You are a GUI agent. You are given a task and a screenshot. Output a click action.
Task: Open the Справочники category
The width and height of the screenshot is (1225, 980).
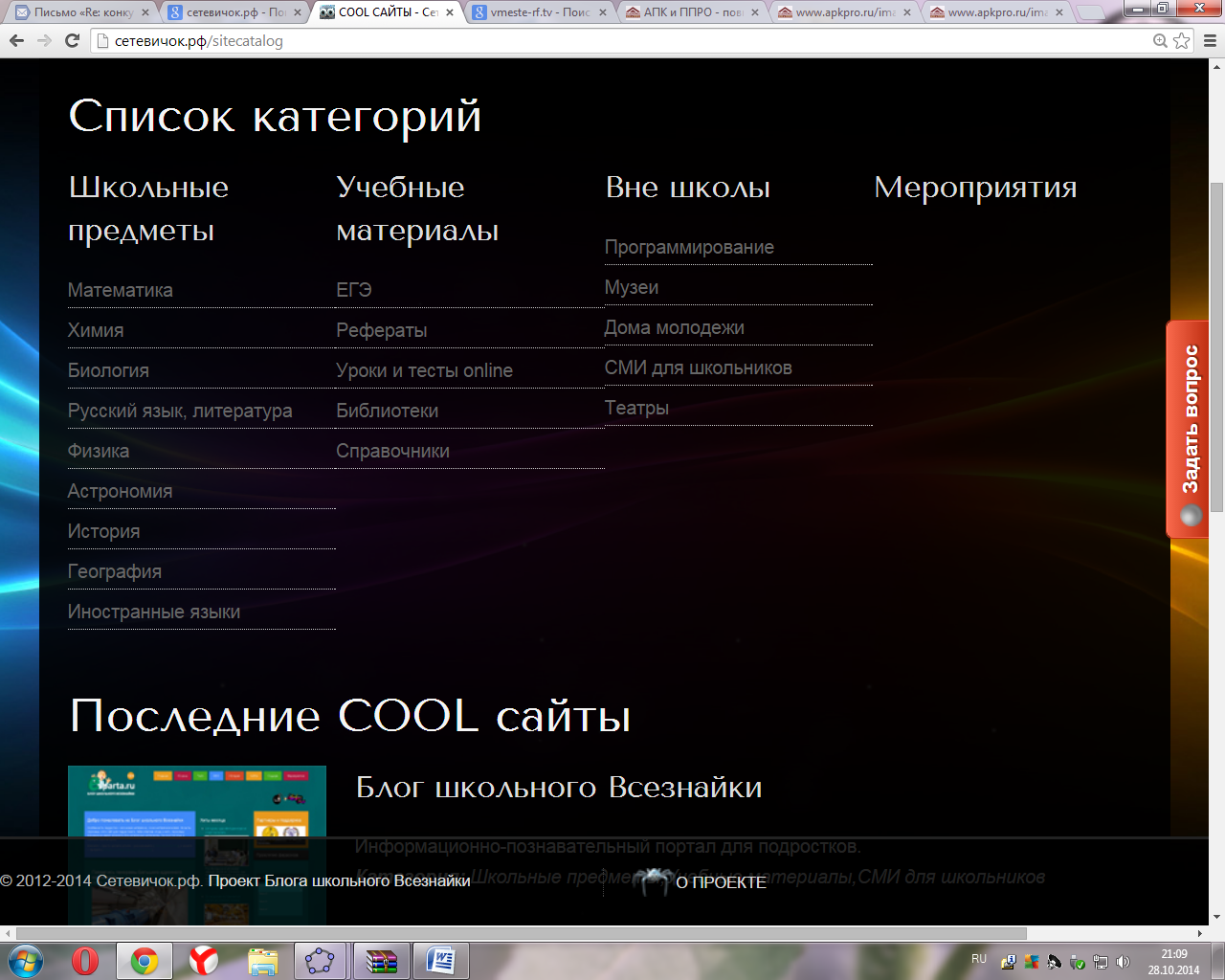click(x=393, y=451)
